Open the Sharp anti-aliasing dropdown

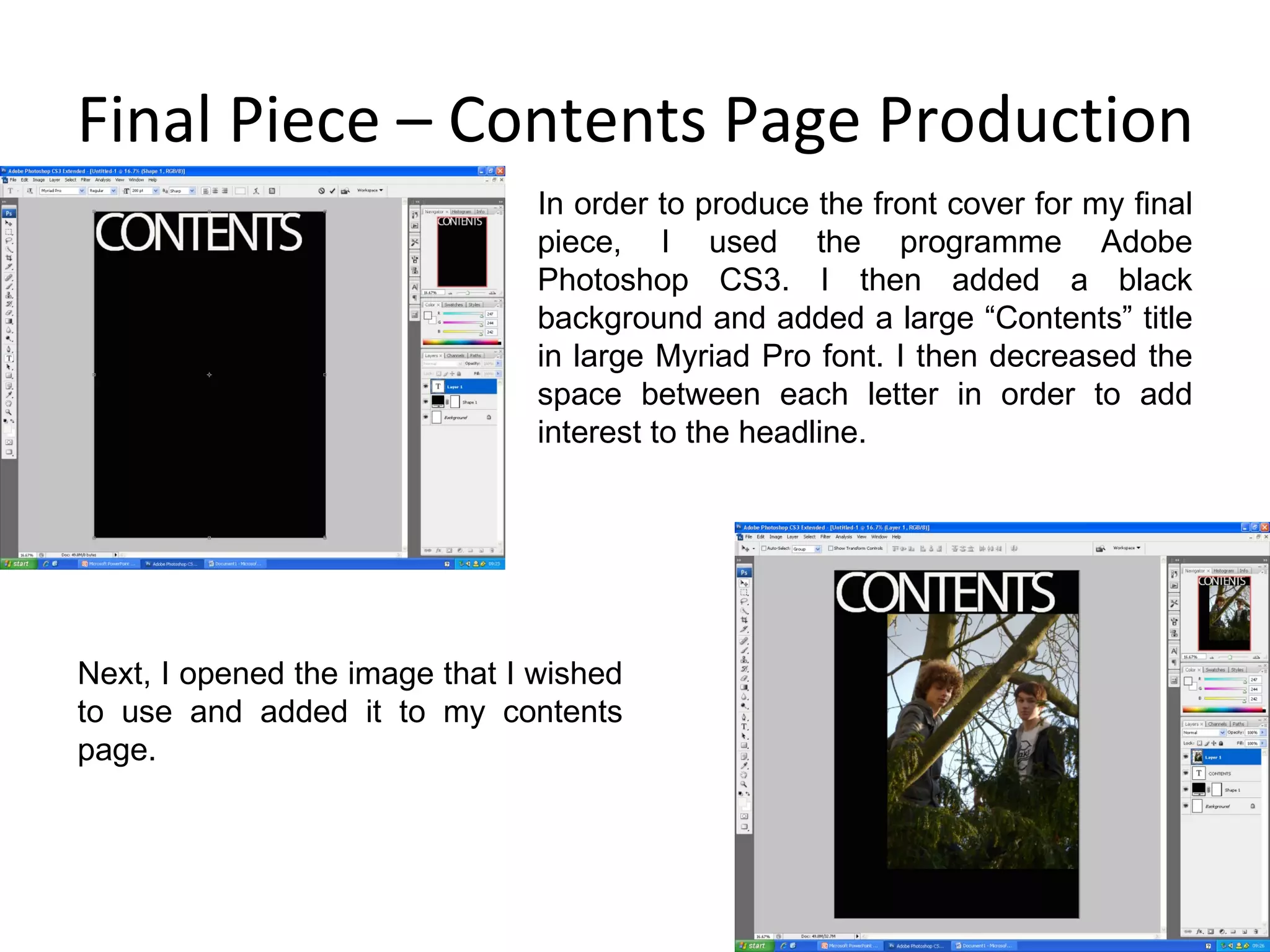(192, 191)
